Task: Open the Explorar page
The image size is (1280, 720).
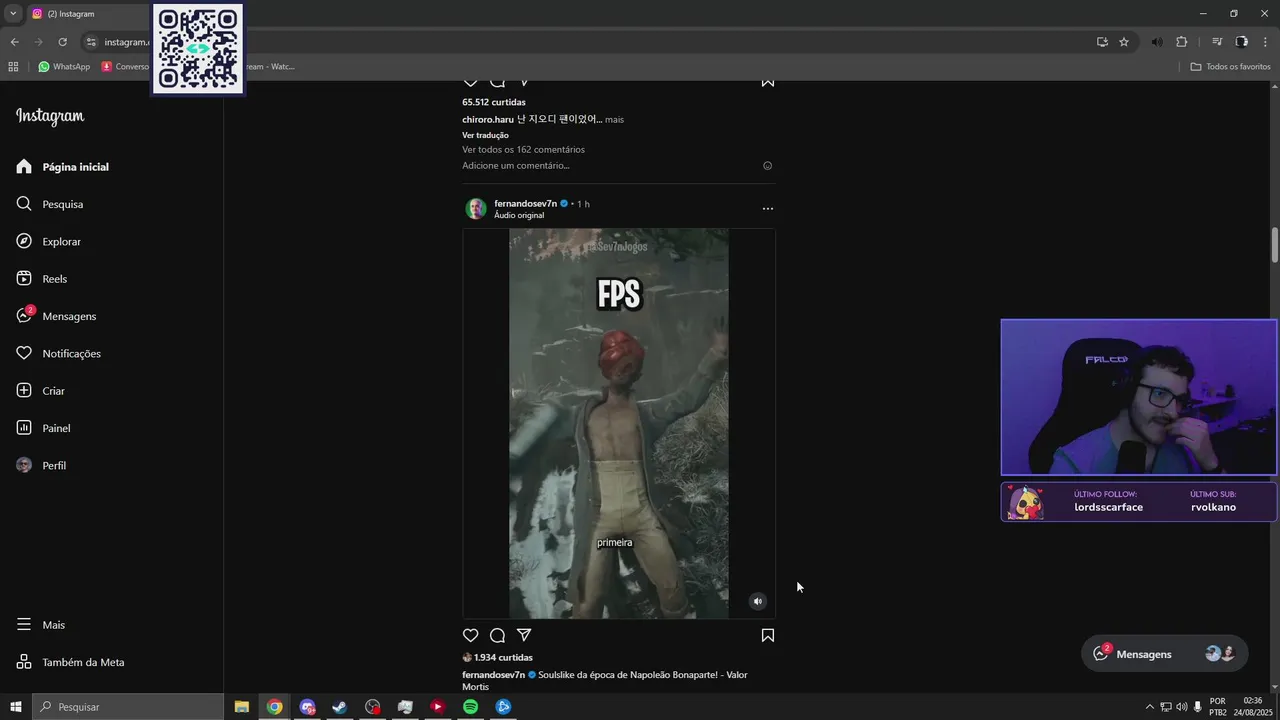Action: click(x=48, y=241)
